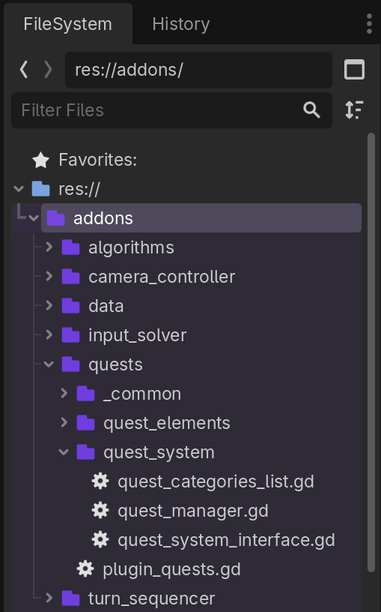Select plugin_quests.gd script file
The height and width of the screenshot is (612, 381).
tap(172, 570)
